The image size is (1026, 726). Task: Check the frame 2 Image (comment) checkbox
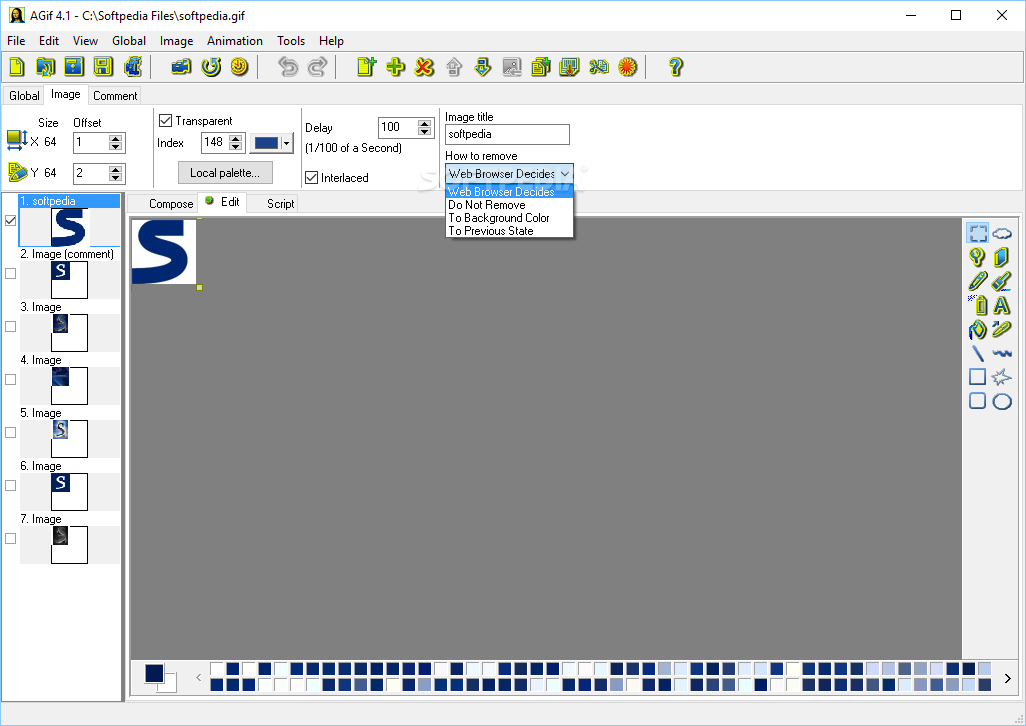(x=10, y=273)
